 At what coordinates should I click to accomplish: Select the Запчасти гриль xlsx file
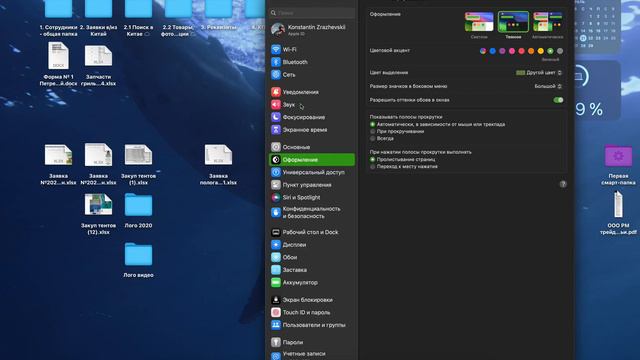pos(98,65)
